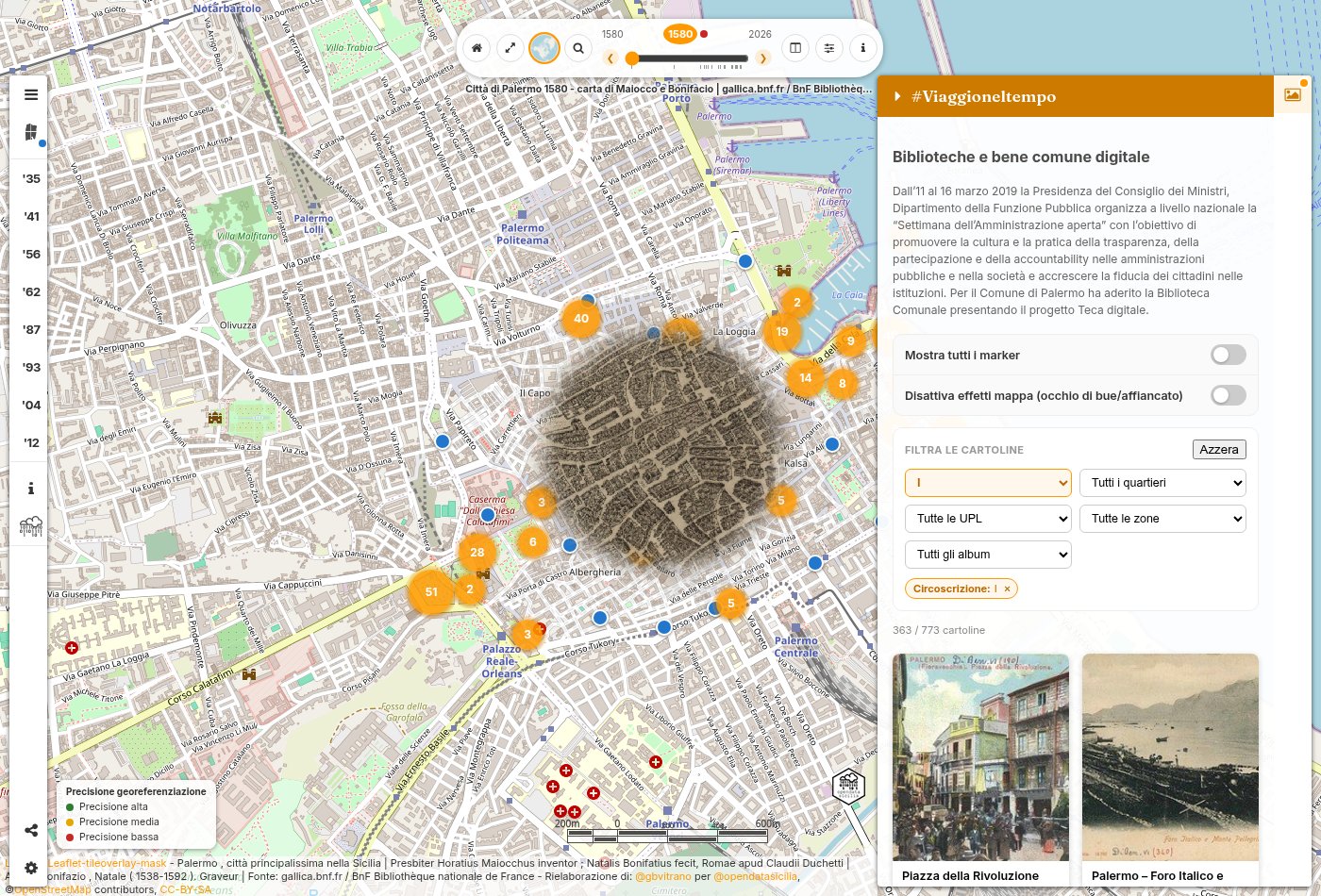Expand map to fullscreen with arrows icon
1321x896 pixels.
point(510,48)
